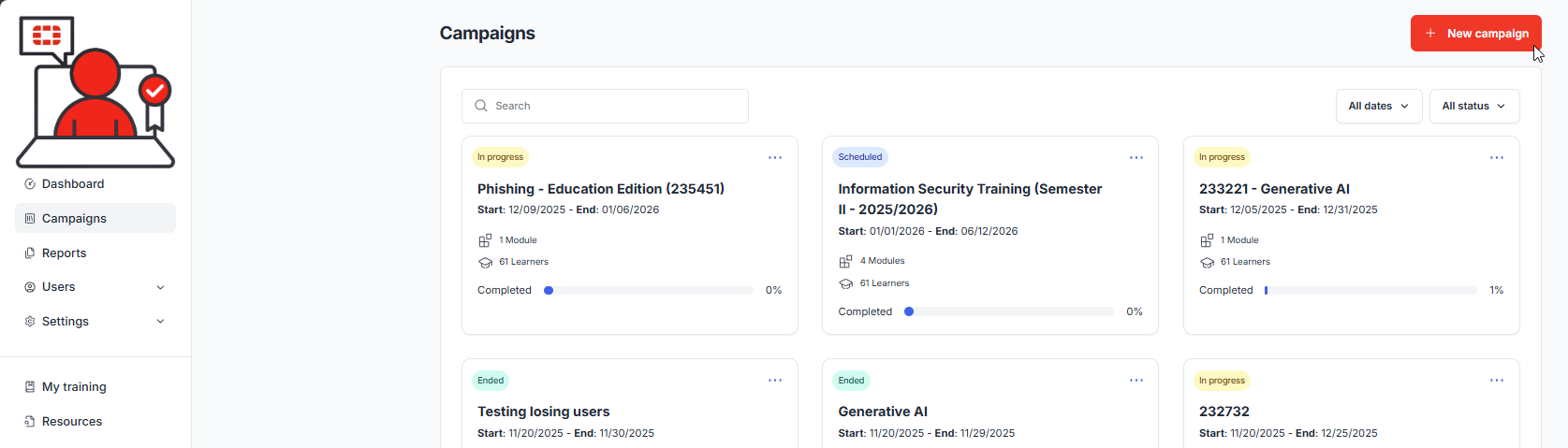Viewport: 1568px width, 448px height.
Task: Open the All dates filter dropdown
Action: point(1379,106)
